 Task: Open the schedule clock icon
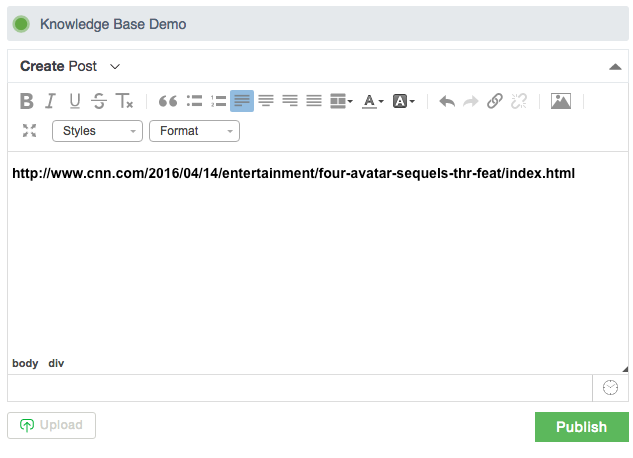click(610, 388)
